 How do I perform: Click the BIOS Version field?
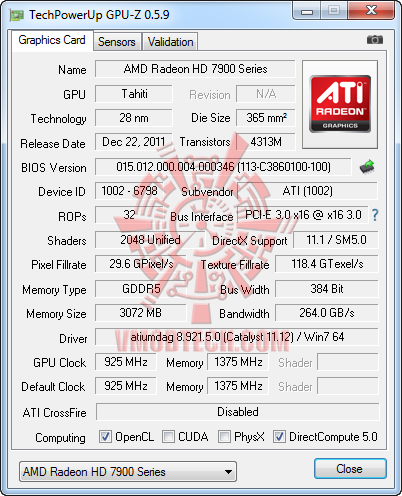coord(223,167)
